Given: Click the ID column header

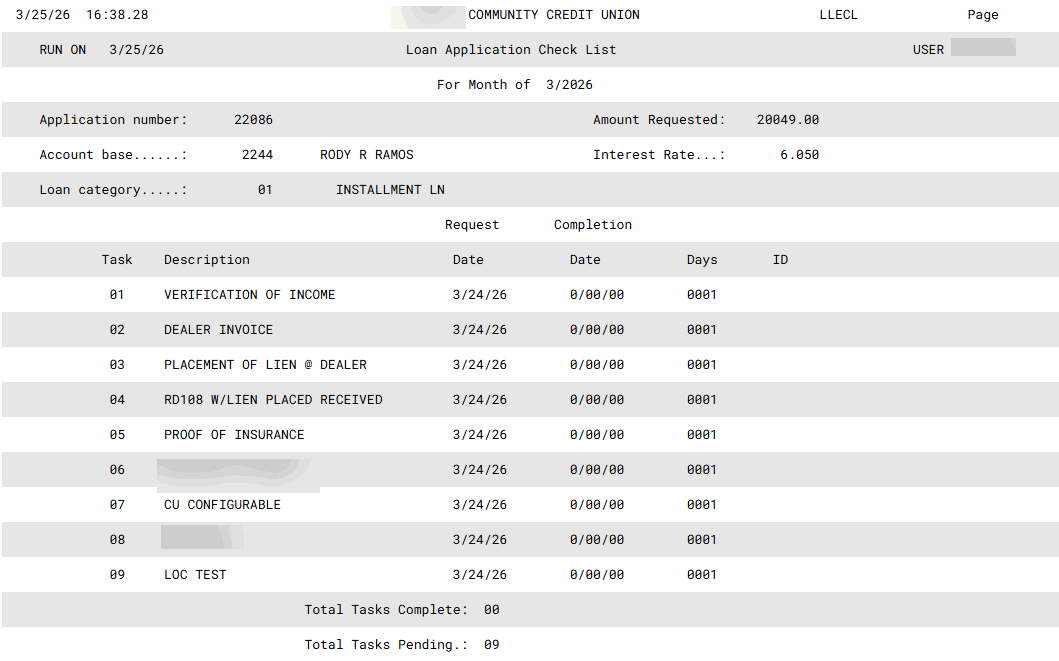Looking at the screenshot, I should click(x=780, y=260).
